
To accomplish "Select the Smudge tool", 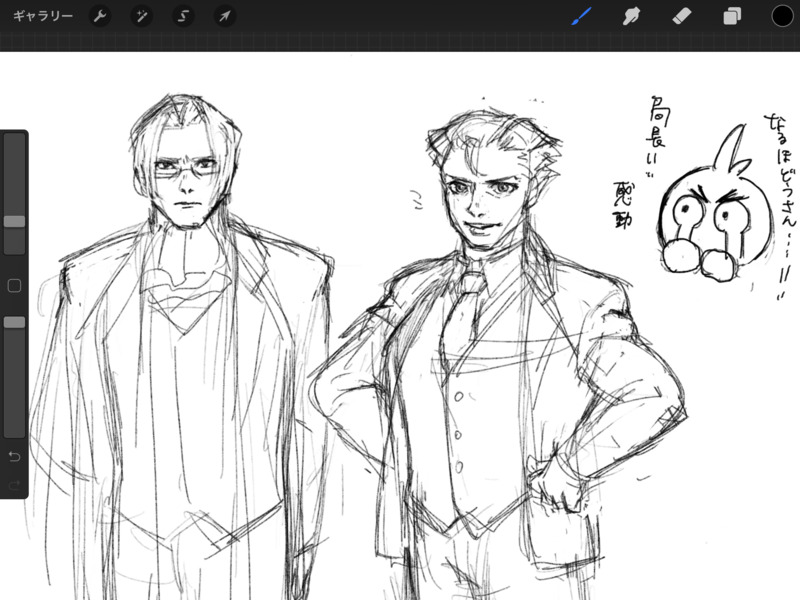I will coord(632,16).
